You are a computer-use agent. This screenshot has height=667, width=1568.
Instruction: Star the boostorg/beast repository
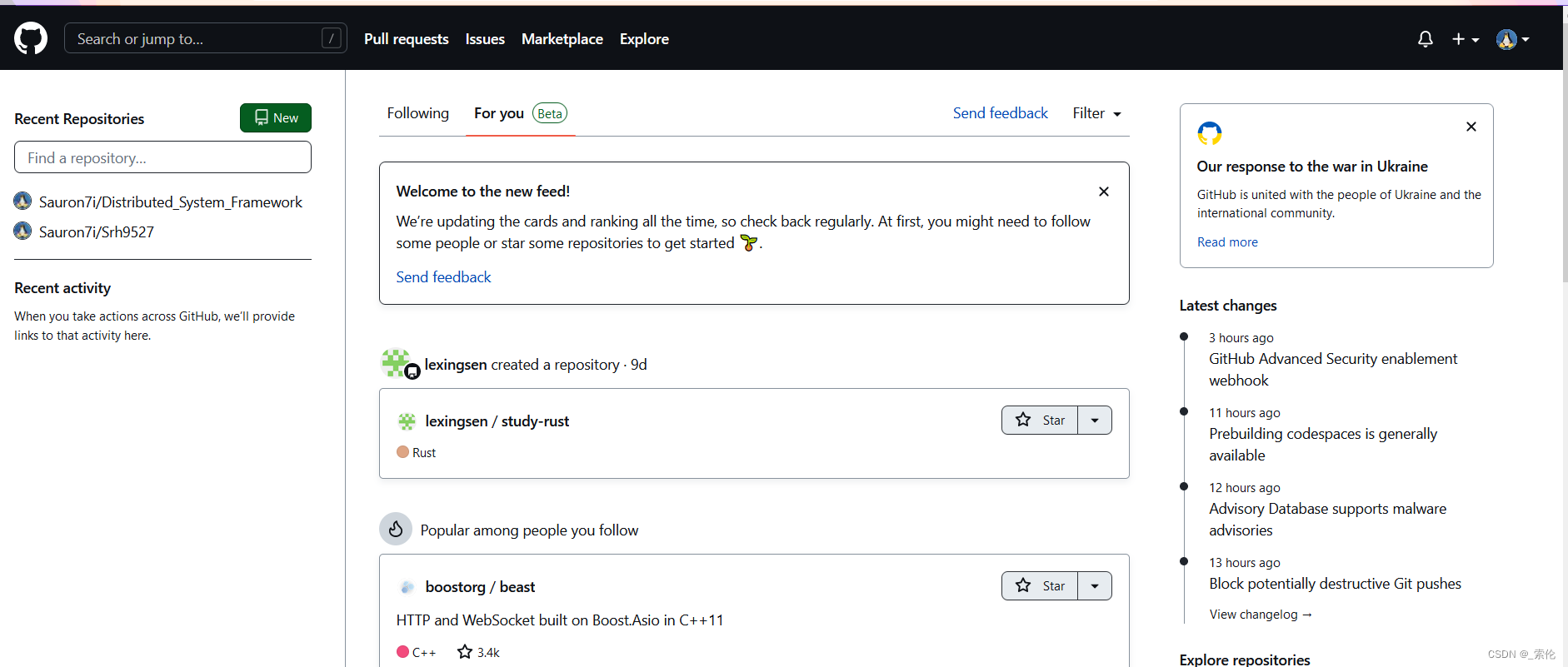(1040, 586)
